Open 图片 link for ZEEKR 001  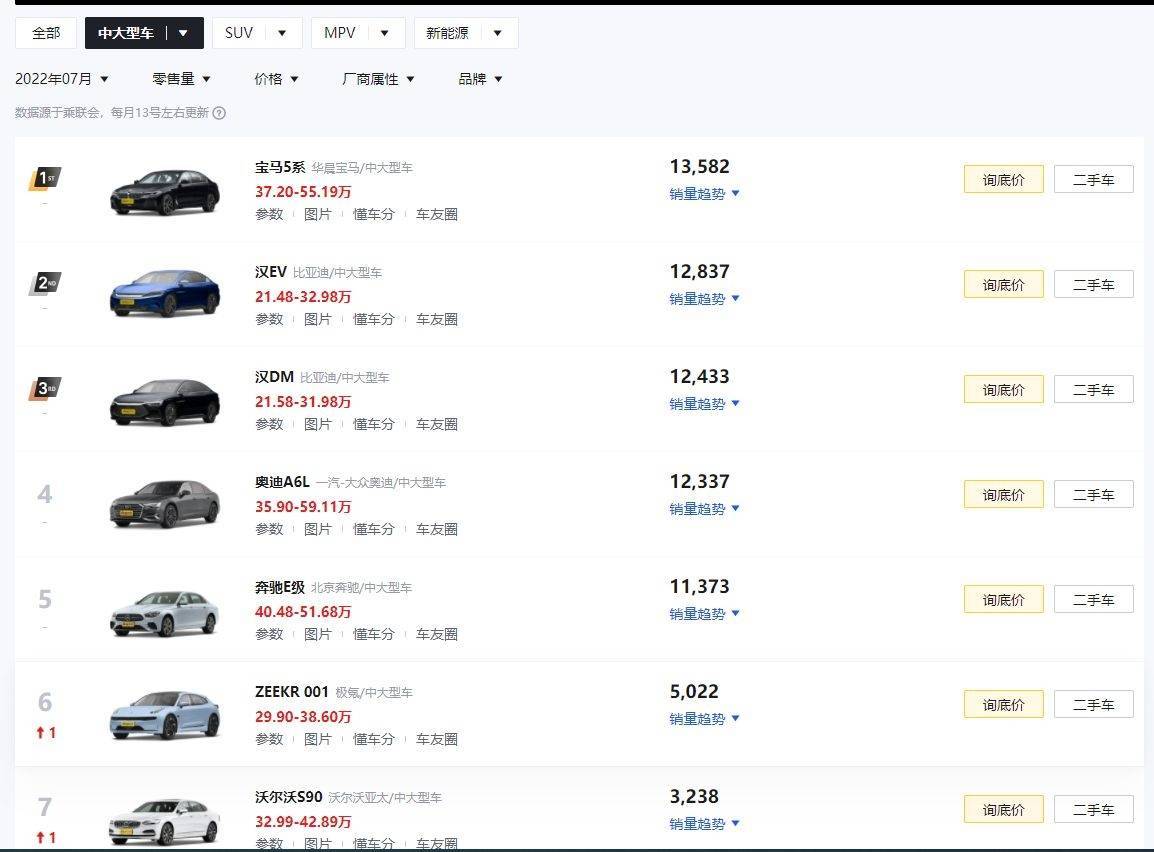coord(318,739)
